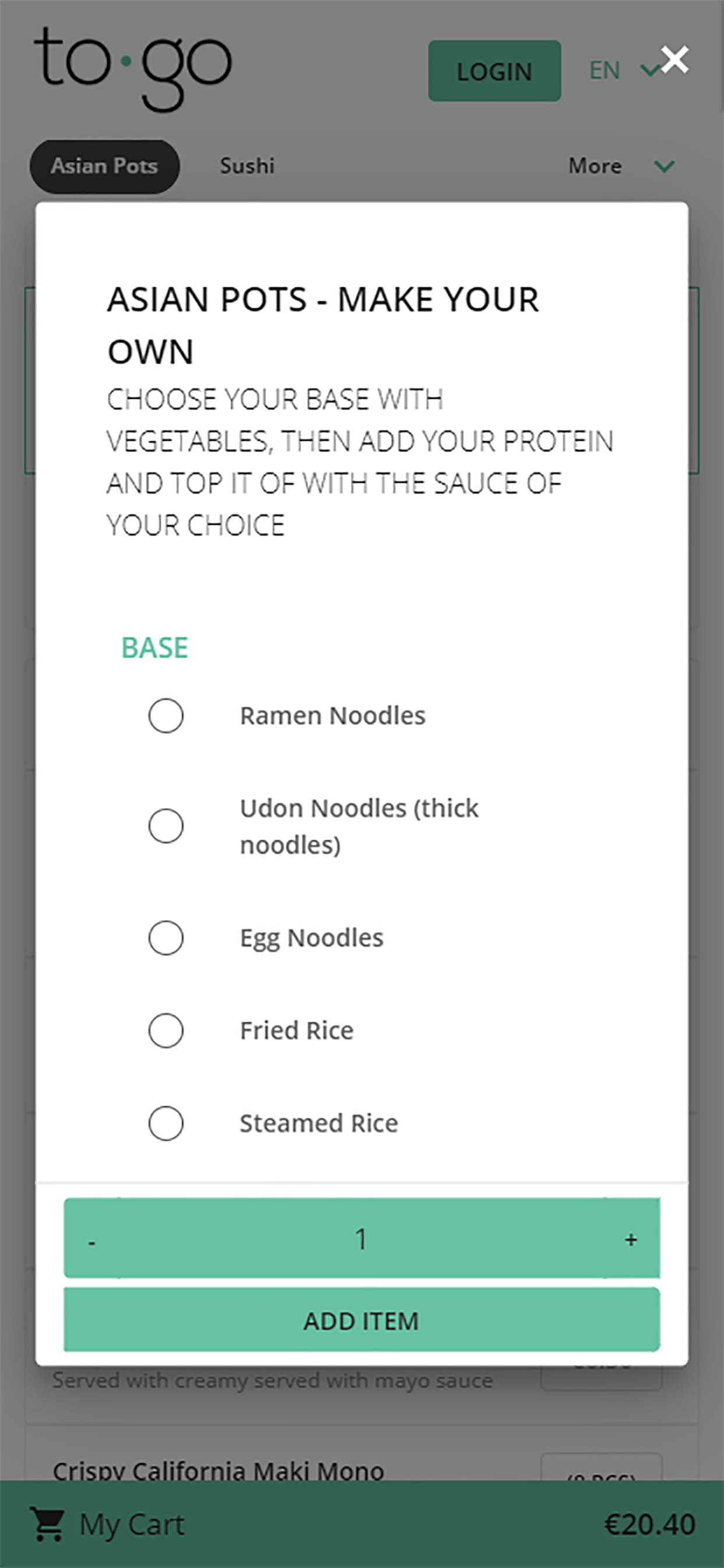724x1568 pixels.
Task: Click the quantity value field
Action: click(361, 1238)
